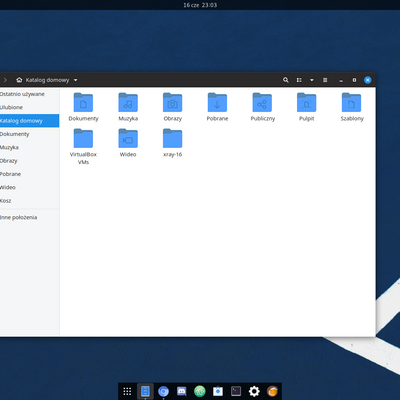Launch Discord from the dock

(182, 391)
